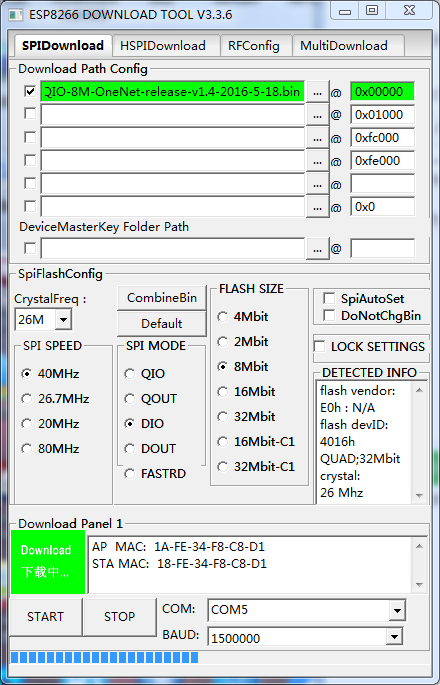The image size is (440, 685).
Task: Check the box for the 0xfe000 row
Action: [30, 160]
